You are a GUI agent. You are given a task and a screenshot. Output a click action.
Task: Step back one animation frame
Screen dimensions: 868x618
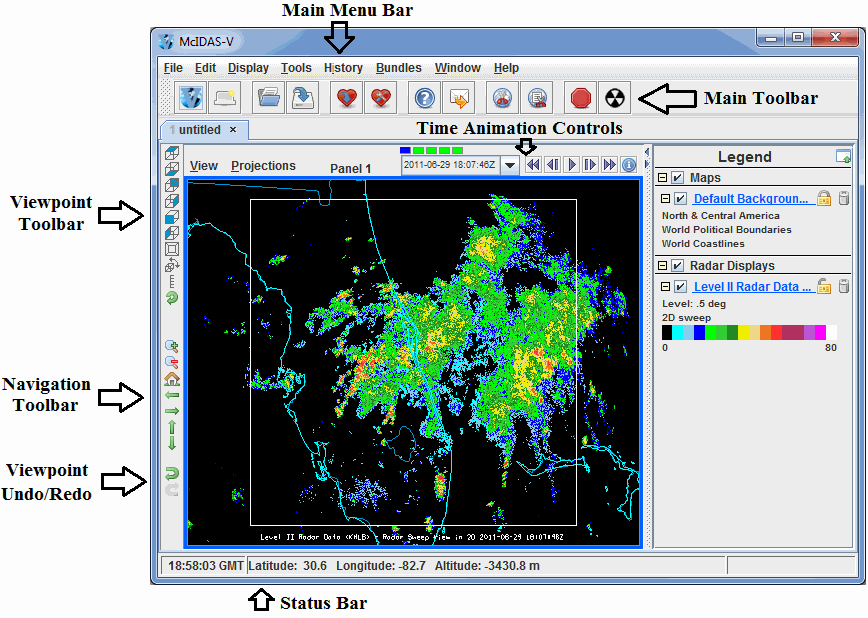coord(552,165)
